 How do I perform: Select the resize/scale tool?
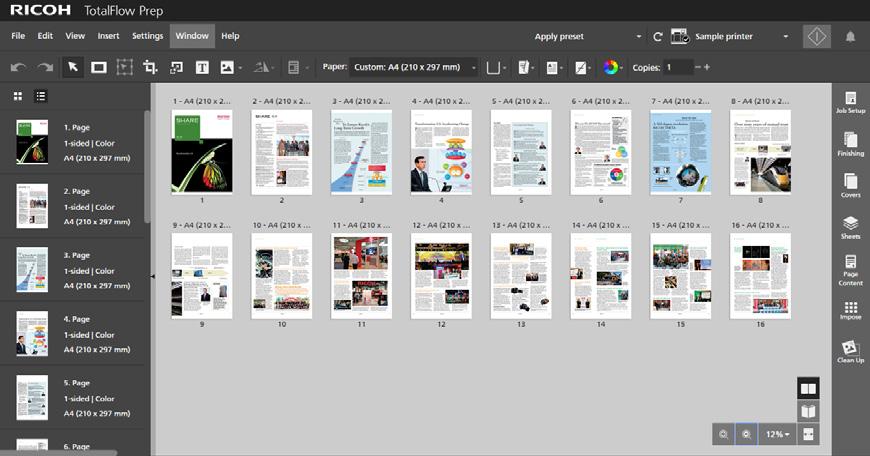point(176,68)
